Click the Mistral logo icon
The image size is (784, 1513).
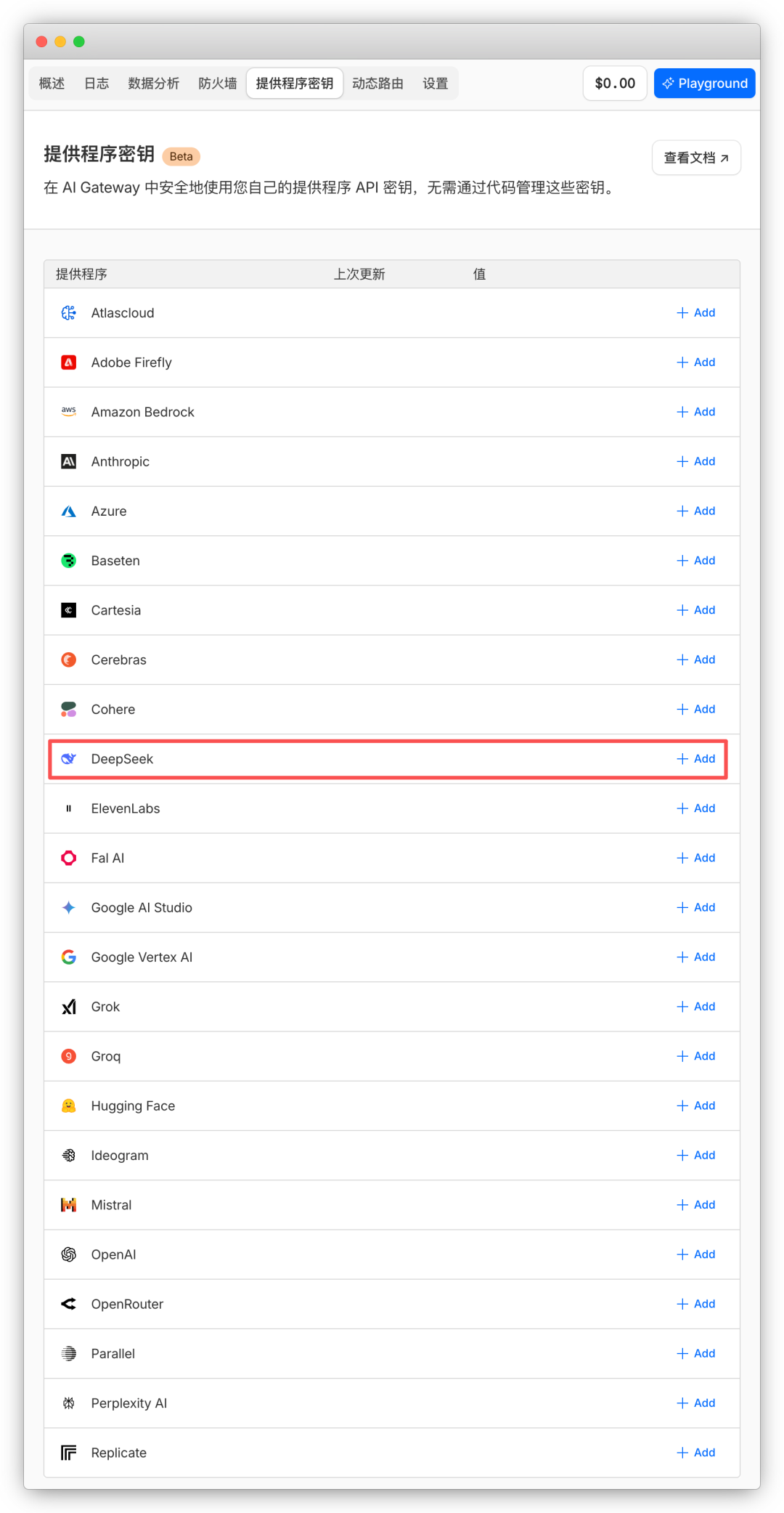68,1204
